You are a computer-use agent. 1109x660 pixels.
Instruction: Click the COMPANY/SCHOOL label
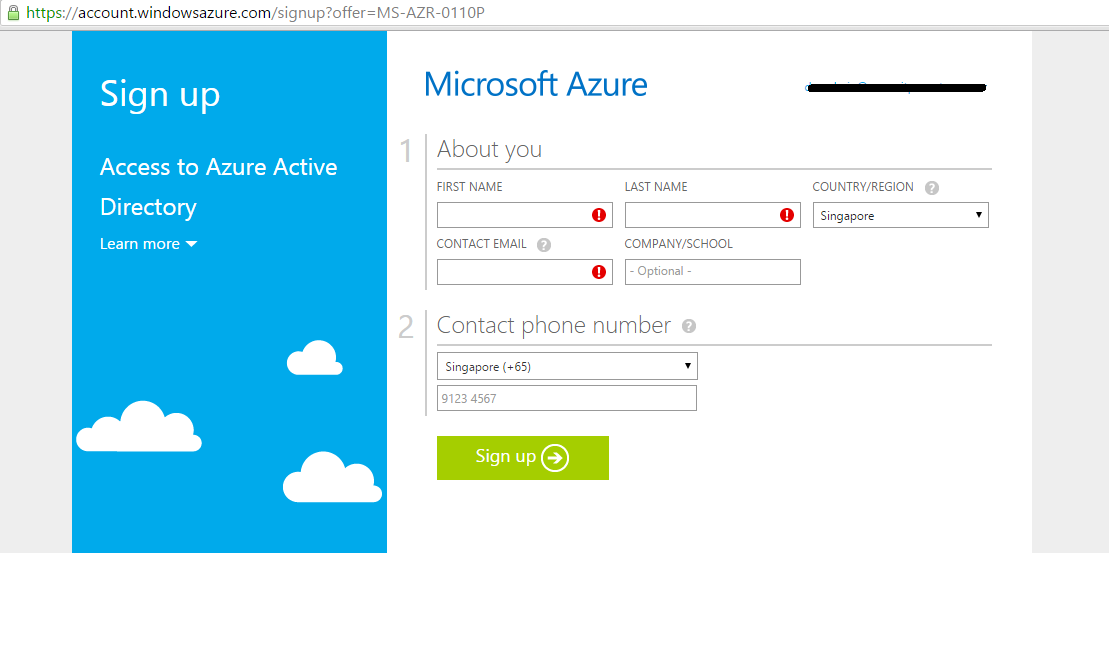(x=678, y=244)
